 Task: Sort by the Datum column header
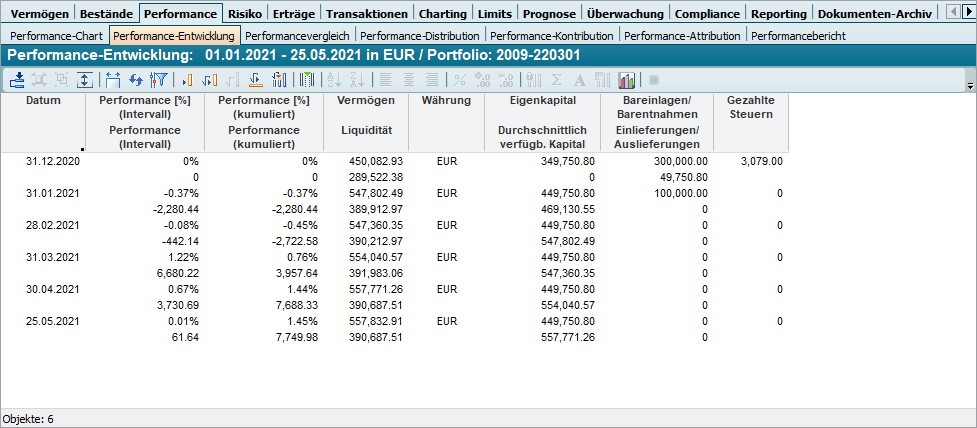click(43, 101)
